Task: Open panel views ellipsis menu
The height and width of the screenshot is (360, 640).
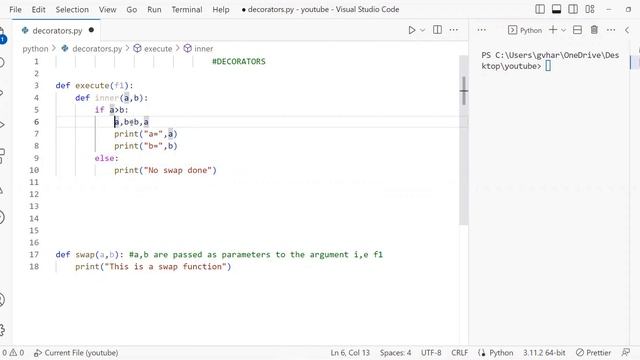Action: pyautogui.click(x=481, y=30)
